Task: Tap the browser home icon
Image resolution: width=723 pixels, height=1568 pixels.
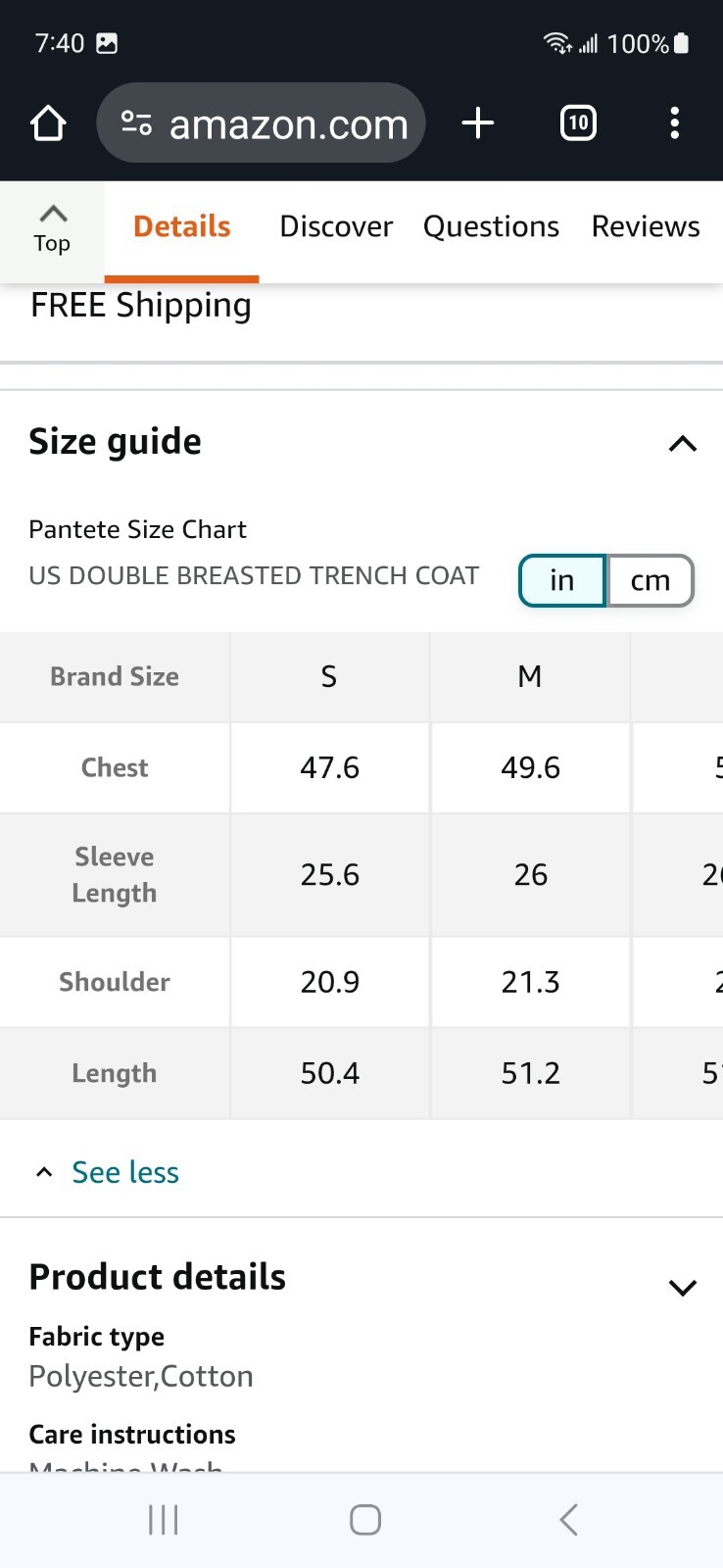Action: [x=48, y=123]
